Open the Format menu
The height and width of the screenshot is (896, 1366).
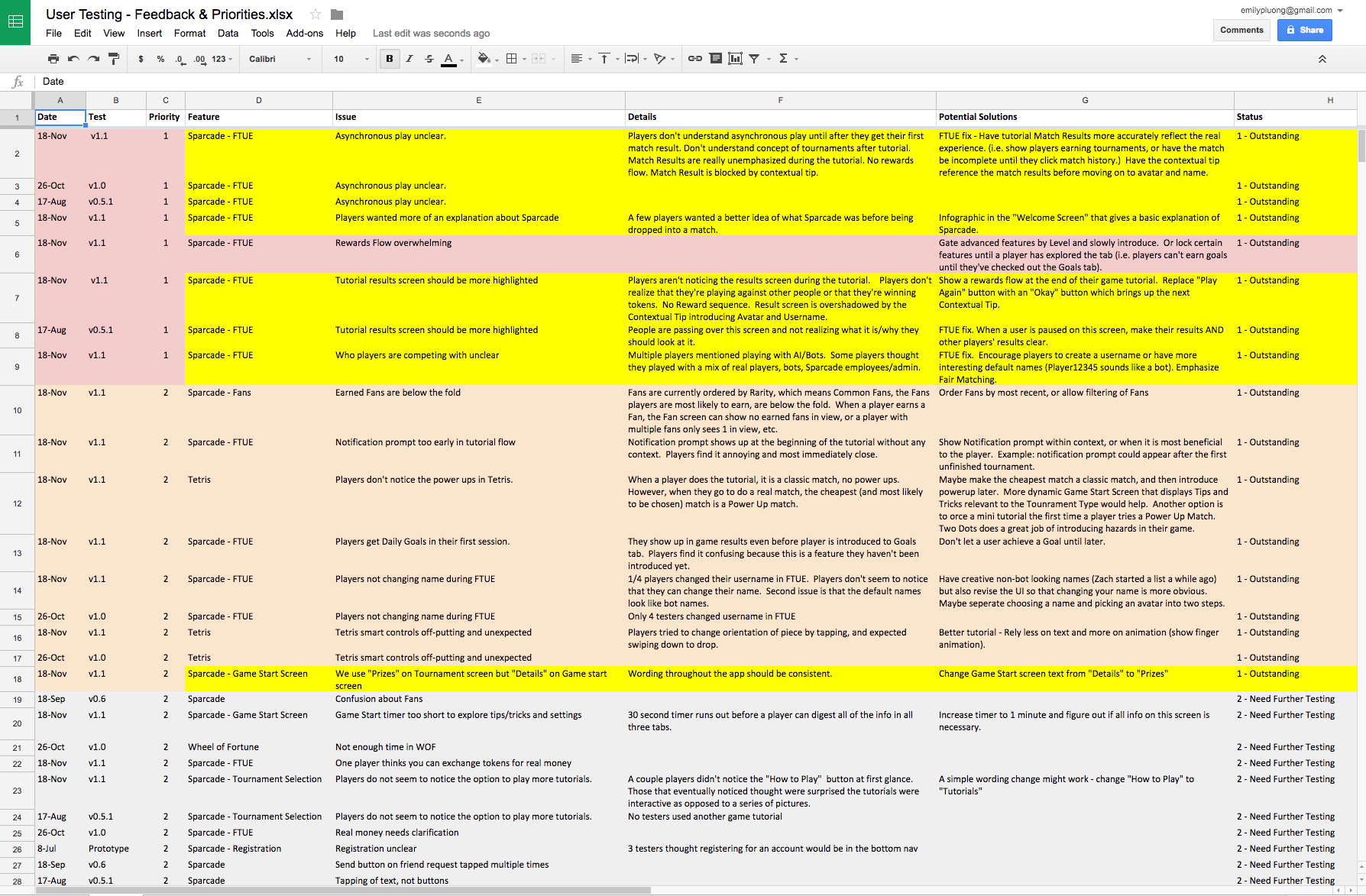(x=190, y=33)
